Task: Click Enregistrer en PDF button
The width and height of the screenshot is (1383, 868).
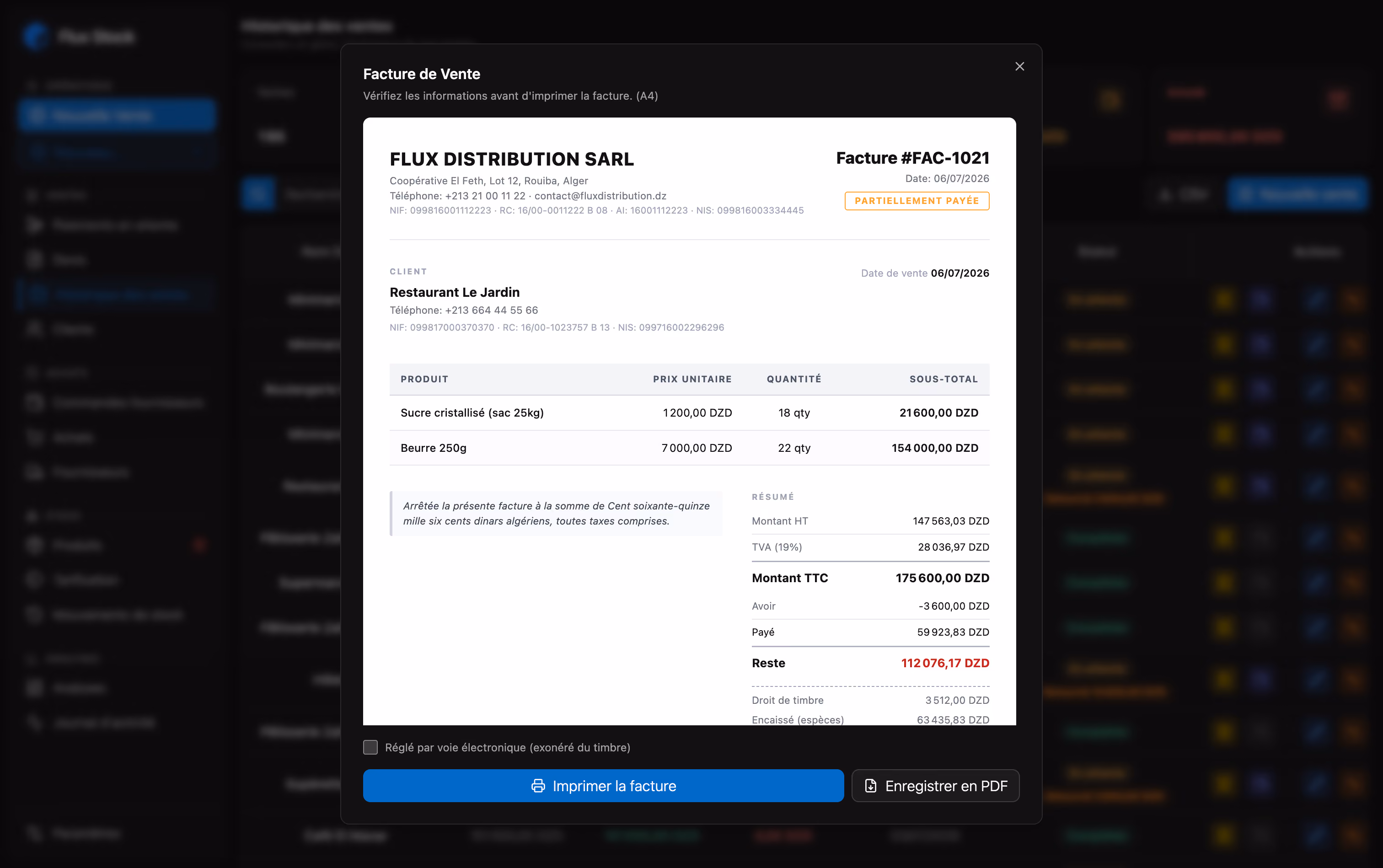Action: coord(935,785)
